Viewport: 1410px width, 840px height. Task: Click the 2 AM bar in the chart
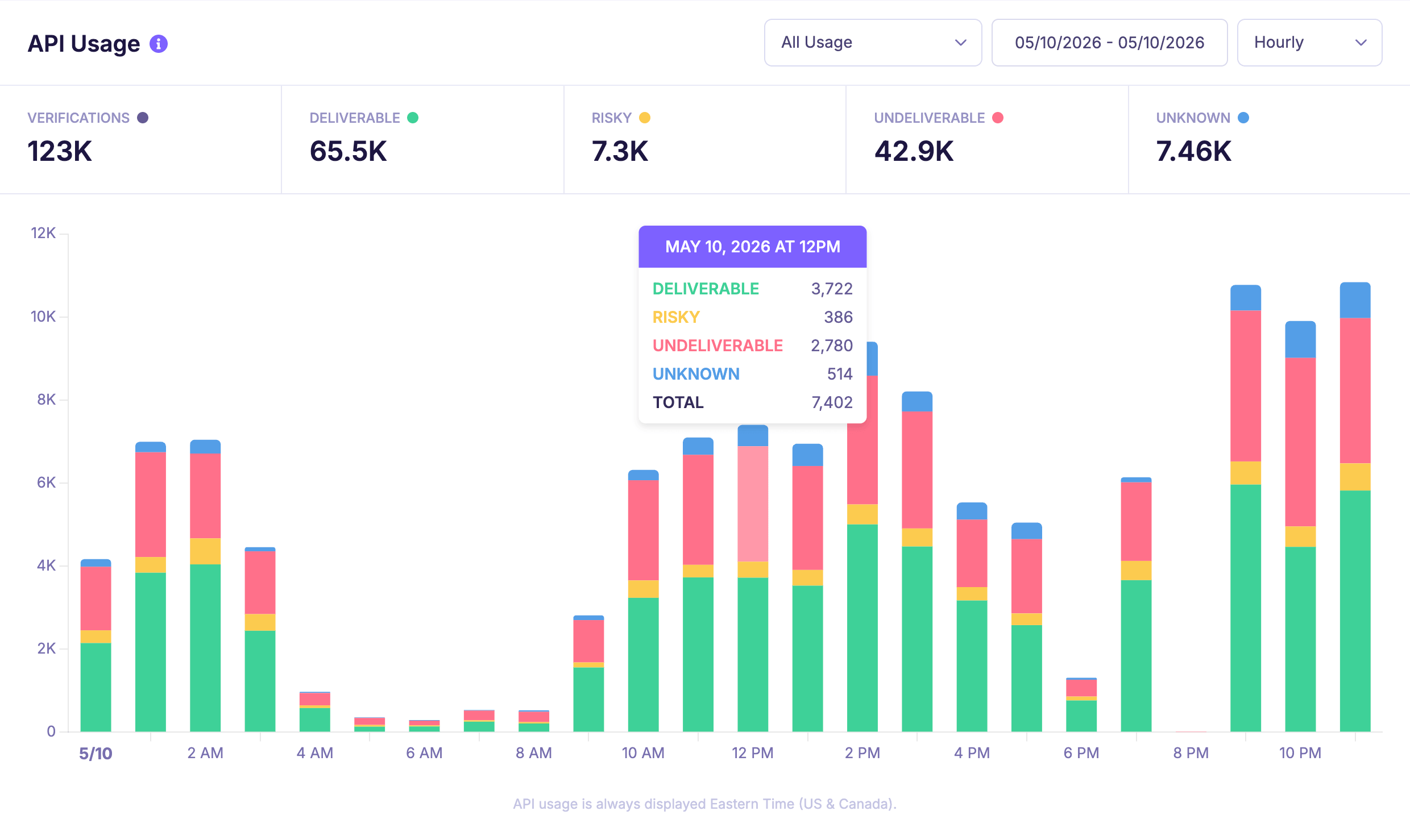[x=205, y=585]
